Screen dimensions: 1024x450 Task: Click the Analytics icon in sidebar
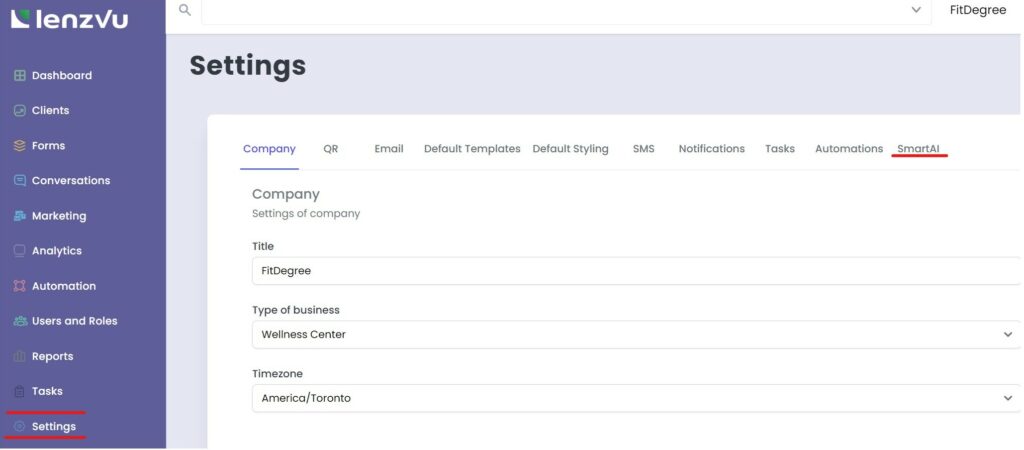coord(19,251)
